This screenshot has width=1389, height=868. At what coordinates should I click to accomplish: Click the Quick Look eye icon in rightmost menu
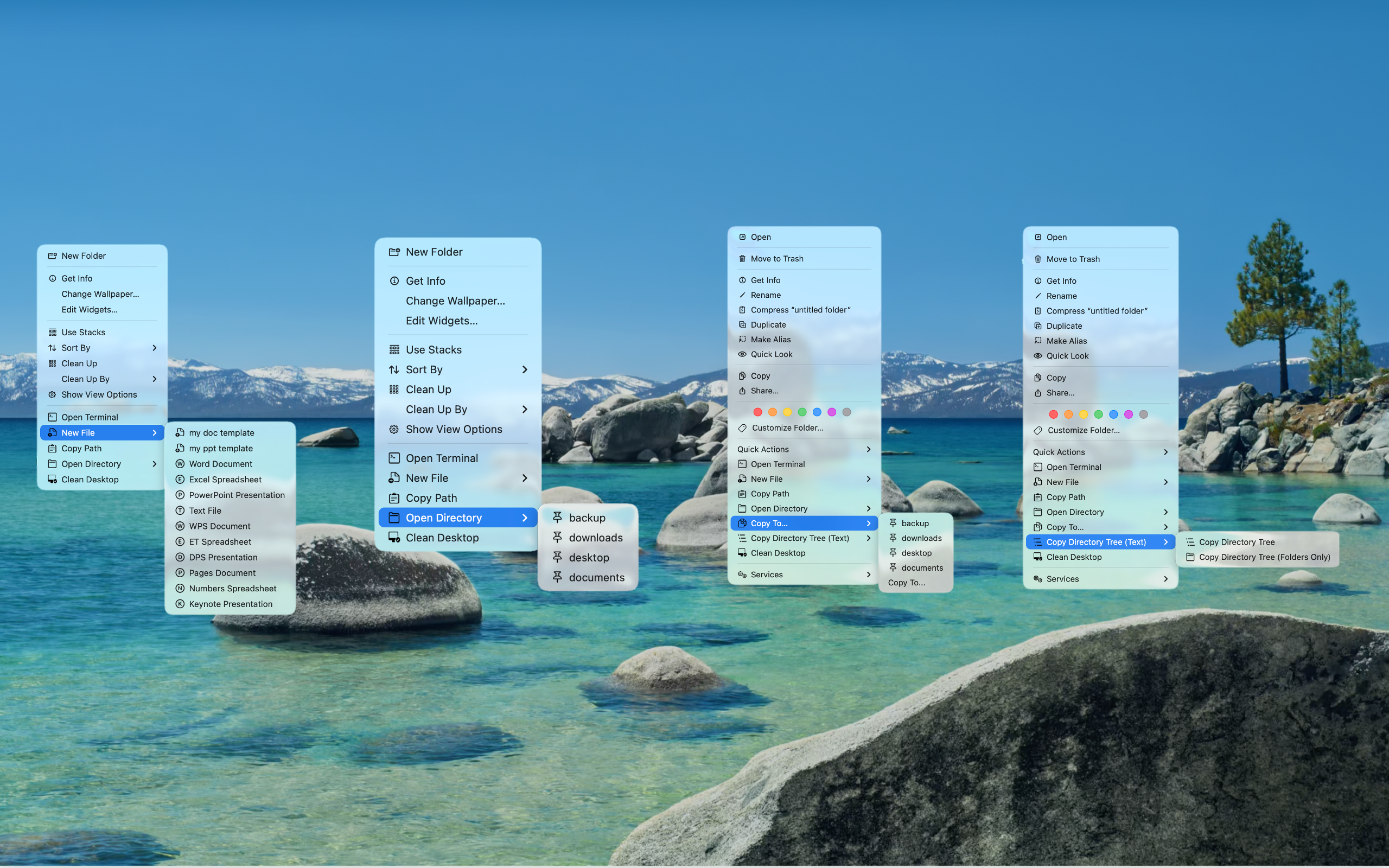[x=1038, y=356]
